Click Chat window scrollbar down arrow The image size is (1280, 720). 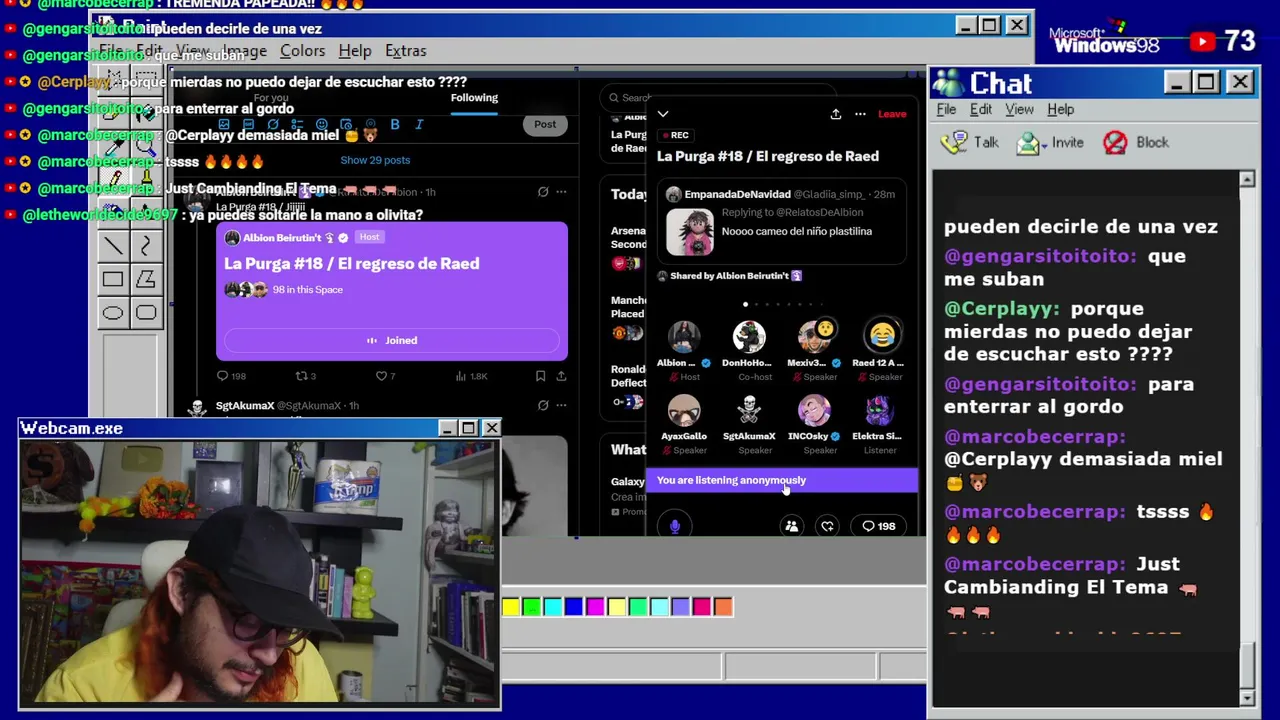click(1246, 697)
